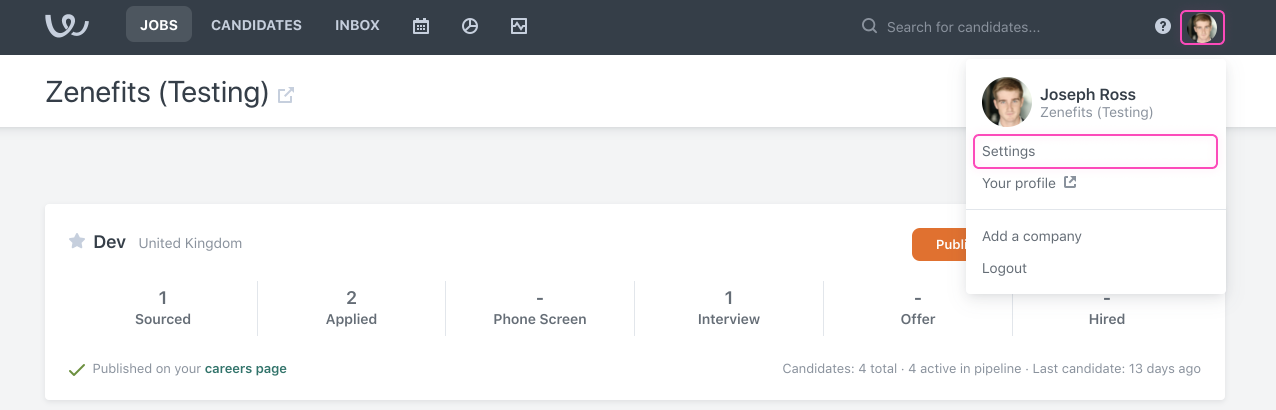Choose Logout in the account menu
Screen dimensions: 1276x410
pos(1004,268)
